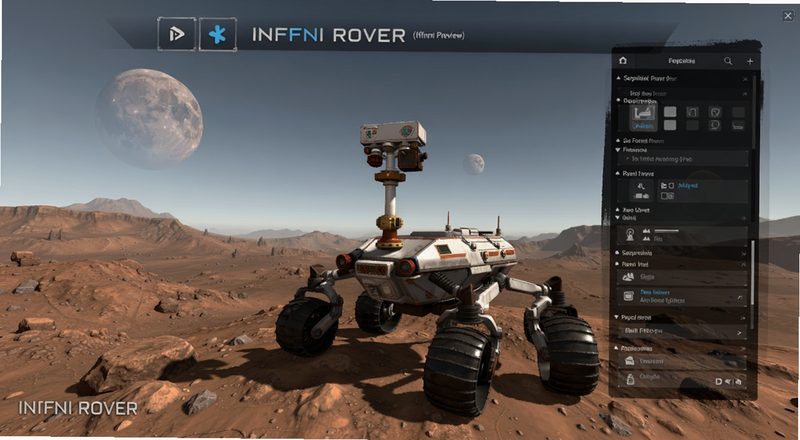Viewport: 800px width, 440px height.
Task: Collapse the down-triangle section below 'Se Fored'
Action: (618, 150)
